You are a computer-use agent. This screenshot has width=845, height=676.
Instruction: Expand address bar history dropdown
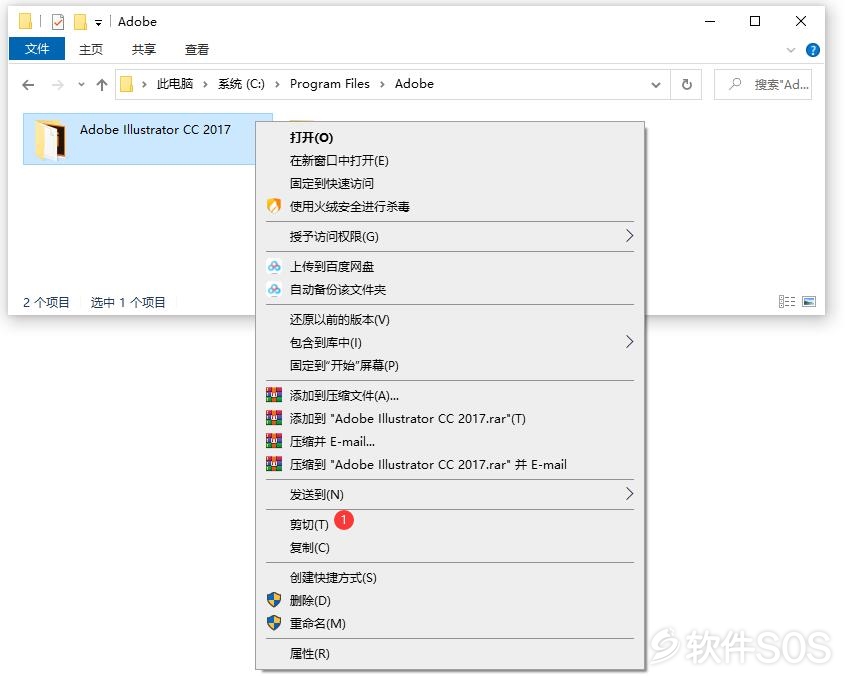pos(656,85)
